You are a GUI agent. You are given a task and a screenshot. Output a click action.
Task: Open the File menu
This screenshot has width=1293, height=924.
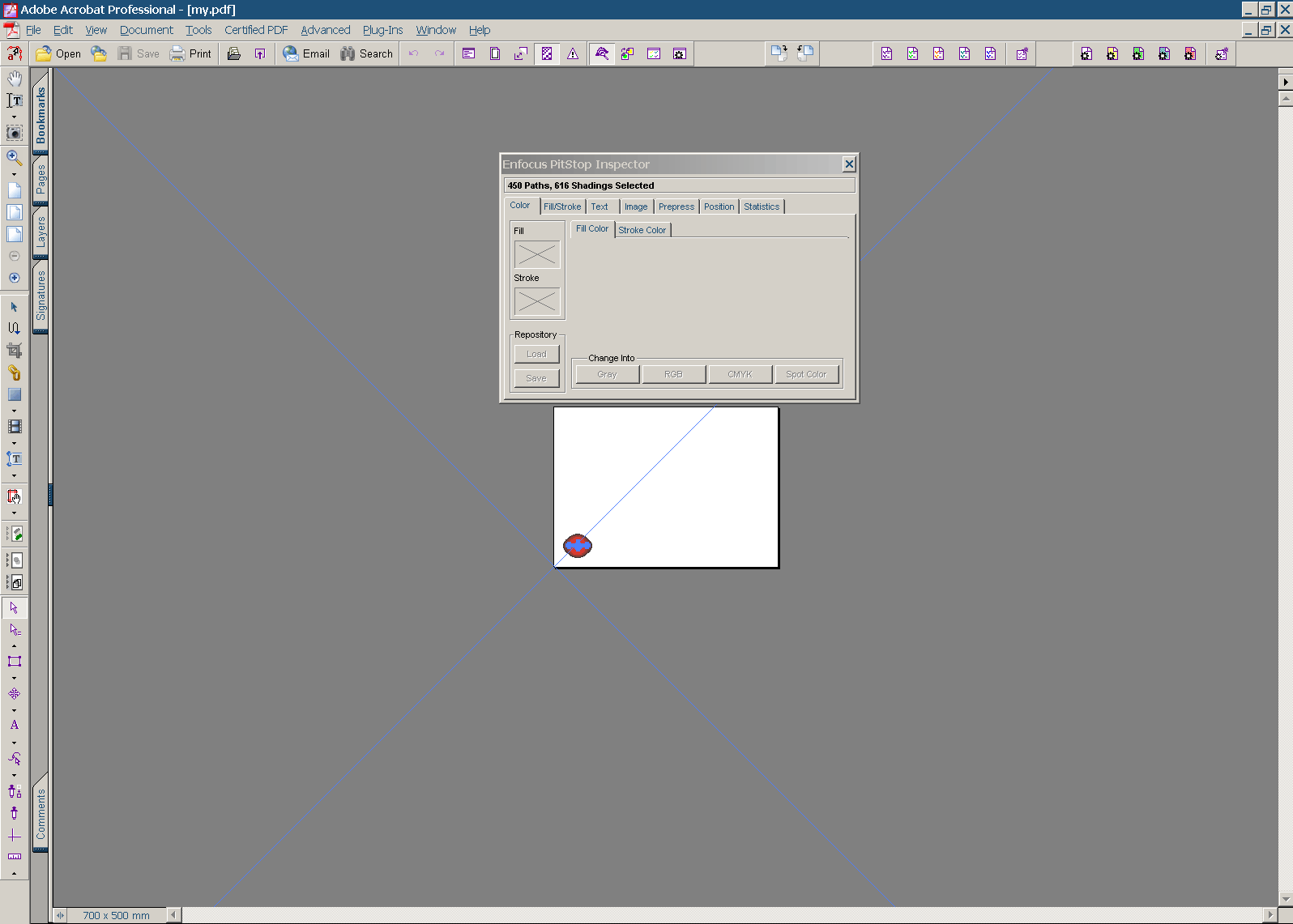(33, 30)
